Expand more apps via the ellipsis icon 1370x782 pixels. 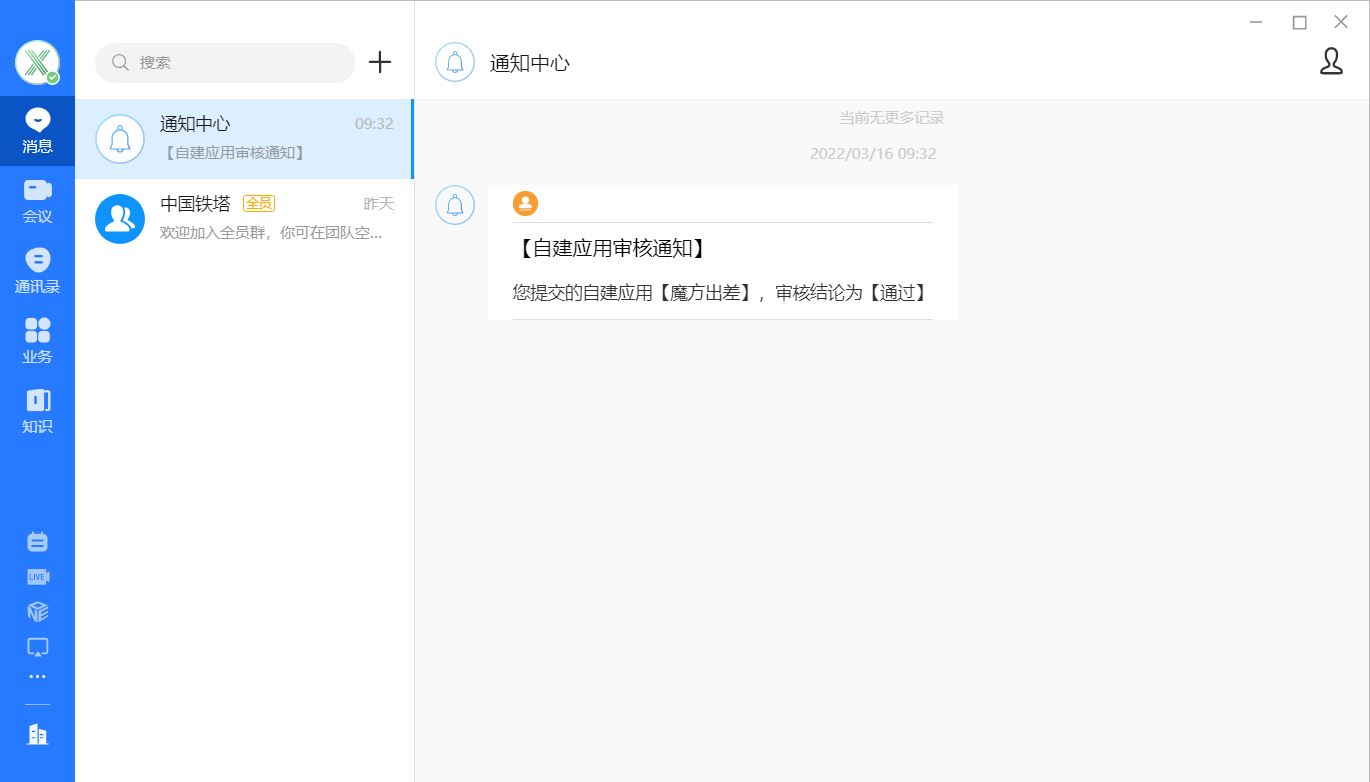click(37, 676)
